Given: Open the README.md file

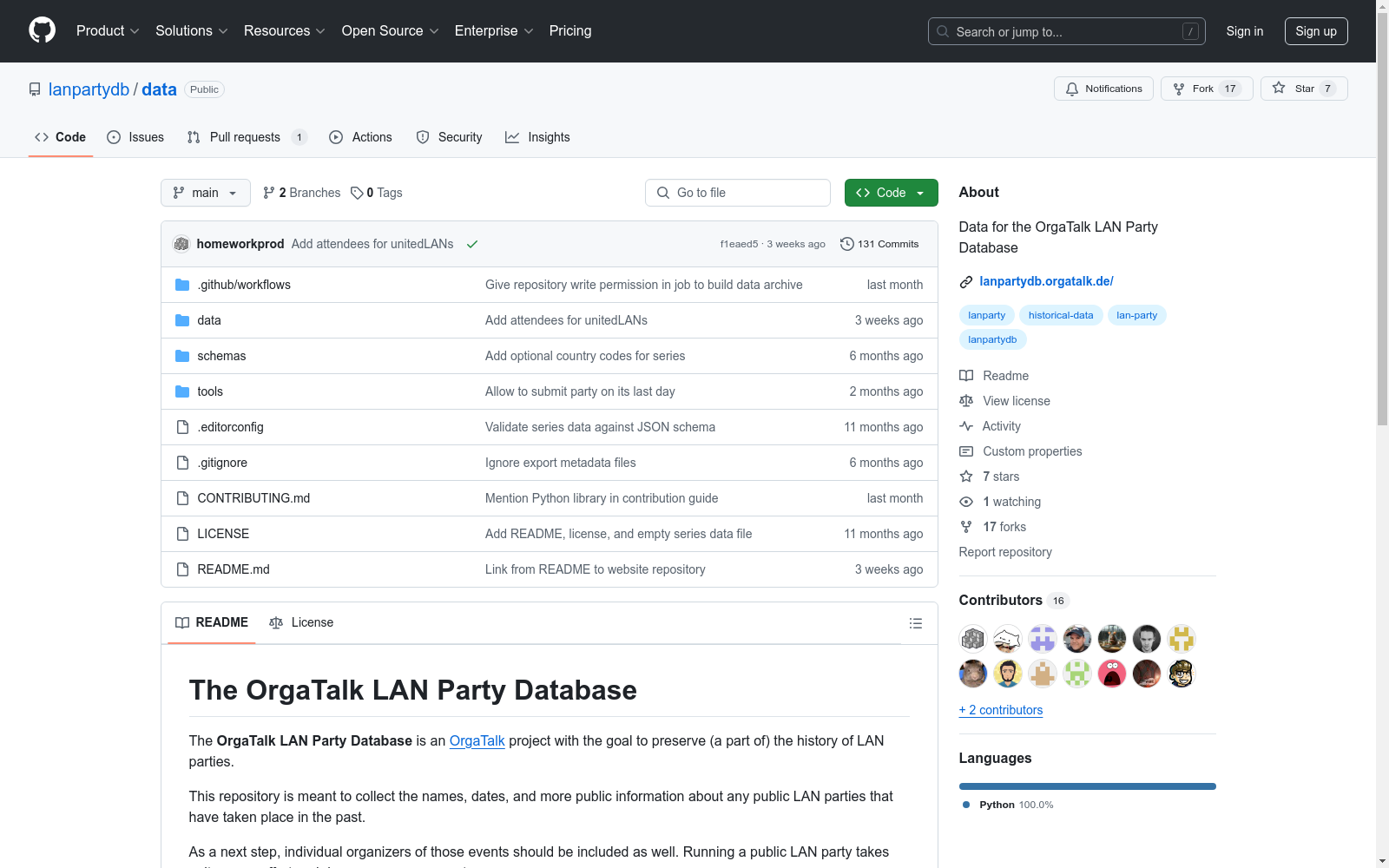Looking at the screenshot, I should (x=234, y=569).
